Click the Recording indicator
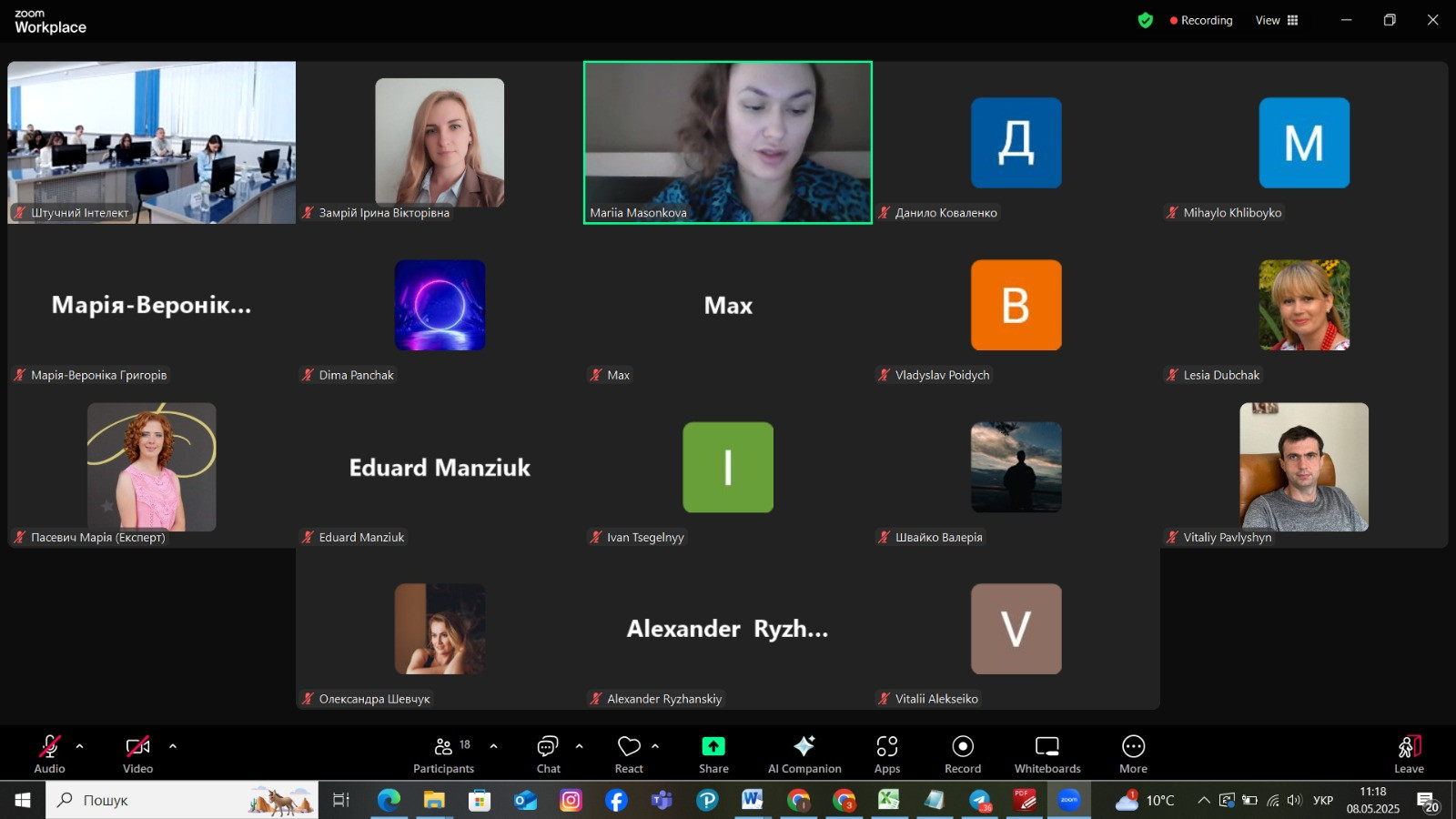 (1201, 20)
